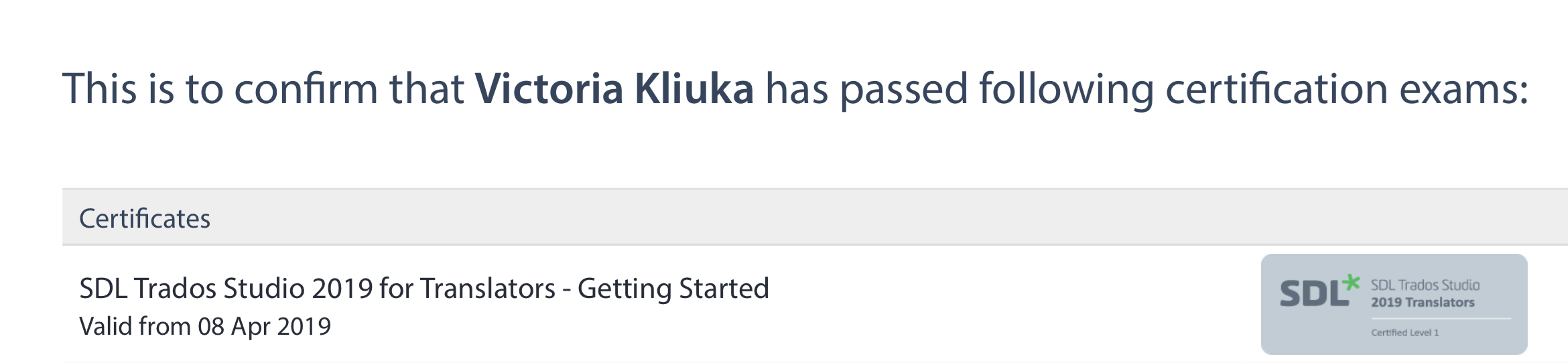This screenshot has height=363, width=1568.
Task: Click the divider line on the badge
Action: [x=1441, y=318]
